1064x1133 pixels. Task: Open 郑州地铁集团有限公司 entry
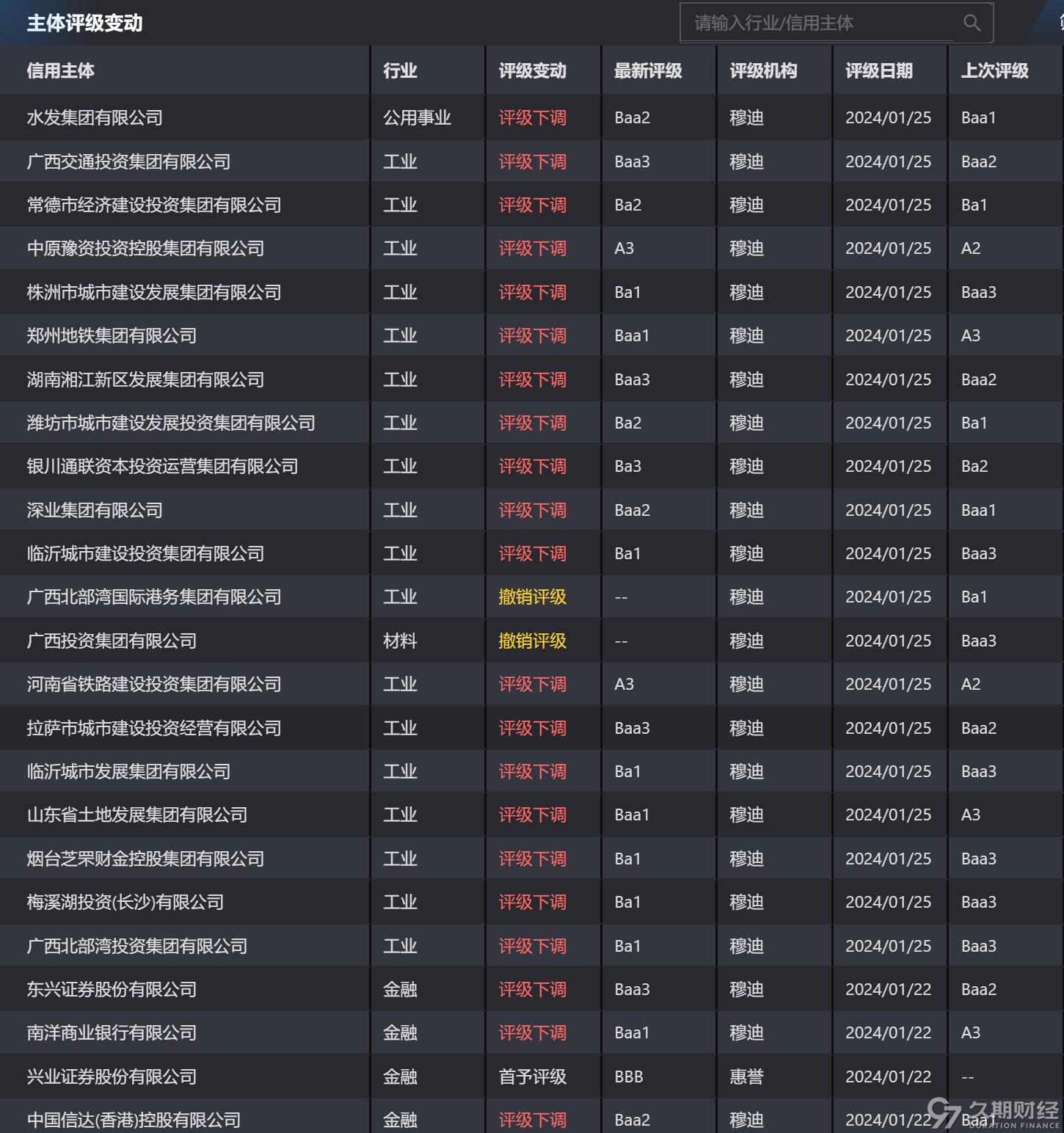click(112, 335)
